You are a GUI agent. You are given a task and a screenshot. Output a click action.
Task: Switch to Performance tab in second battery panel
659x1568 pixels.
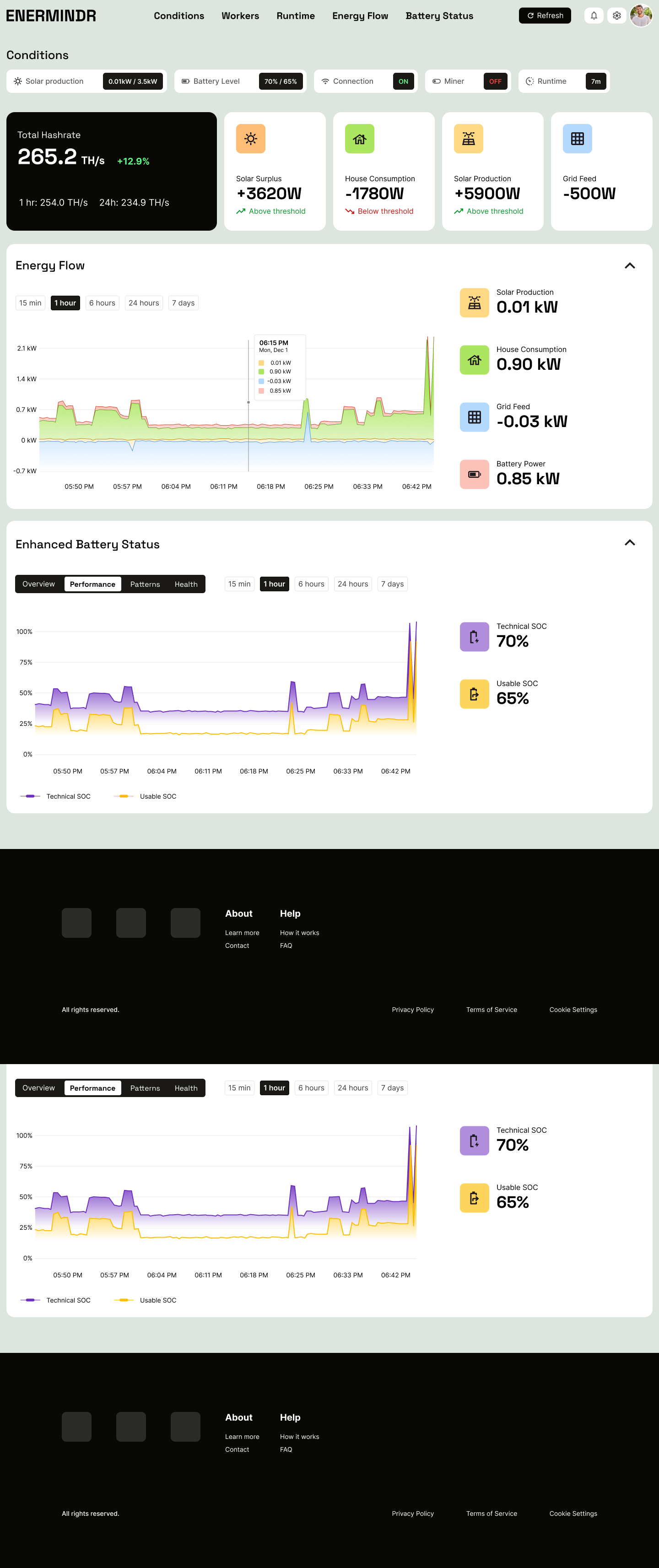click(x=92, y=1088)
